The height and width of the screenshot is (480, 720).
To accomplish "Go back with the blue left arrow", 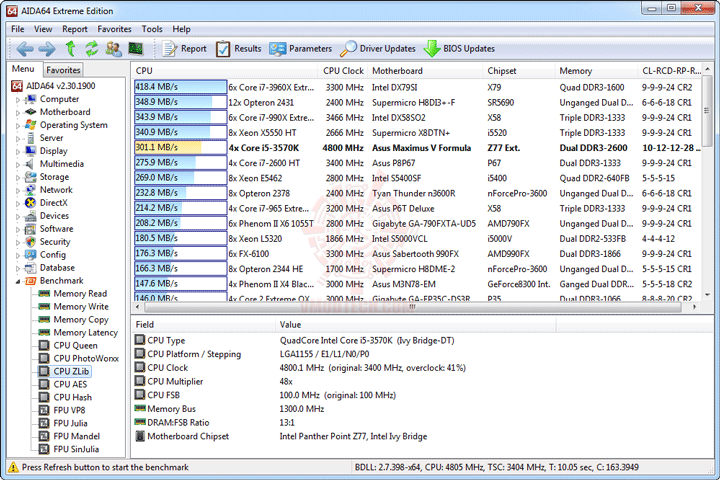I will pos(25,49).
